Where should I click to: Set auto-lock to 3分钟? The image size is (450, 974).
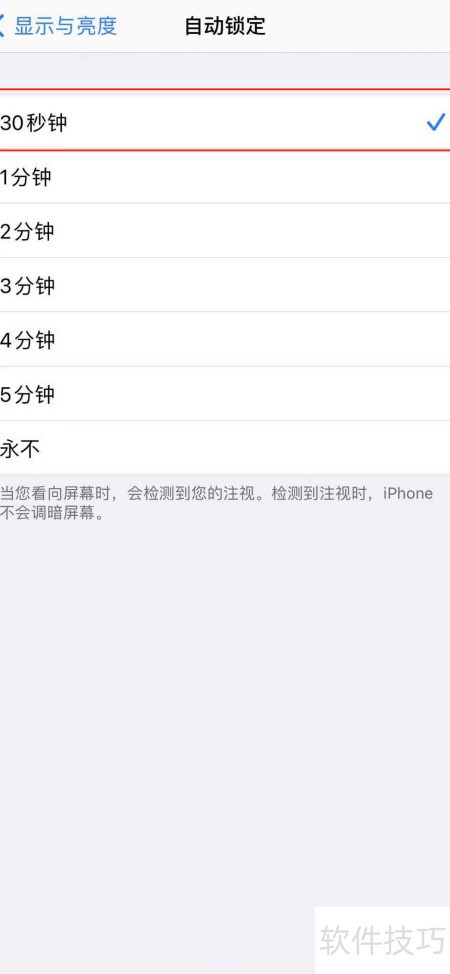point(225,285)
